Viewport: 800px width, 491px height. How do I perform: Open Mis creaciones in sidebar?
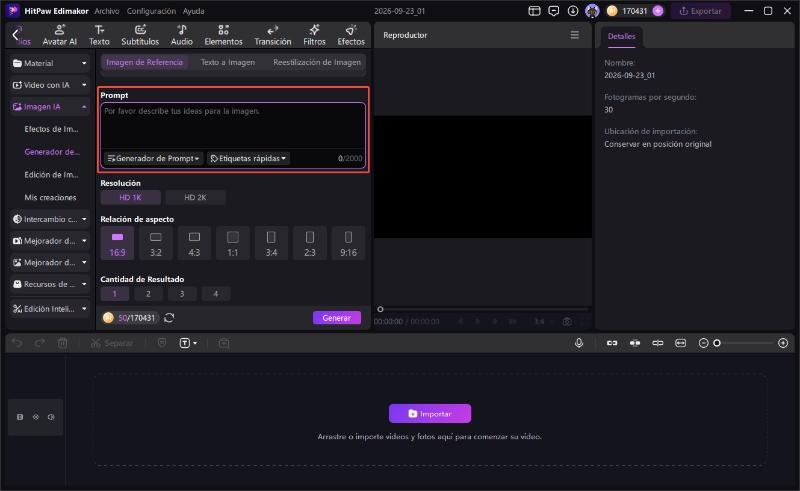50,198
